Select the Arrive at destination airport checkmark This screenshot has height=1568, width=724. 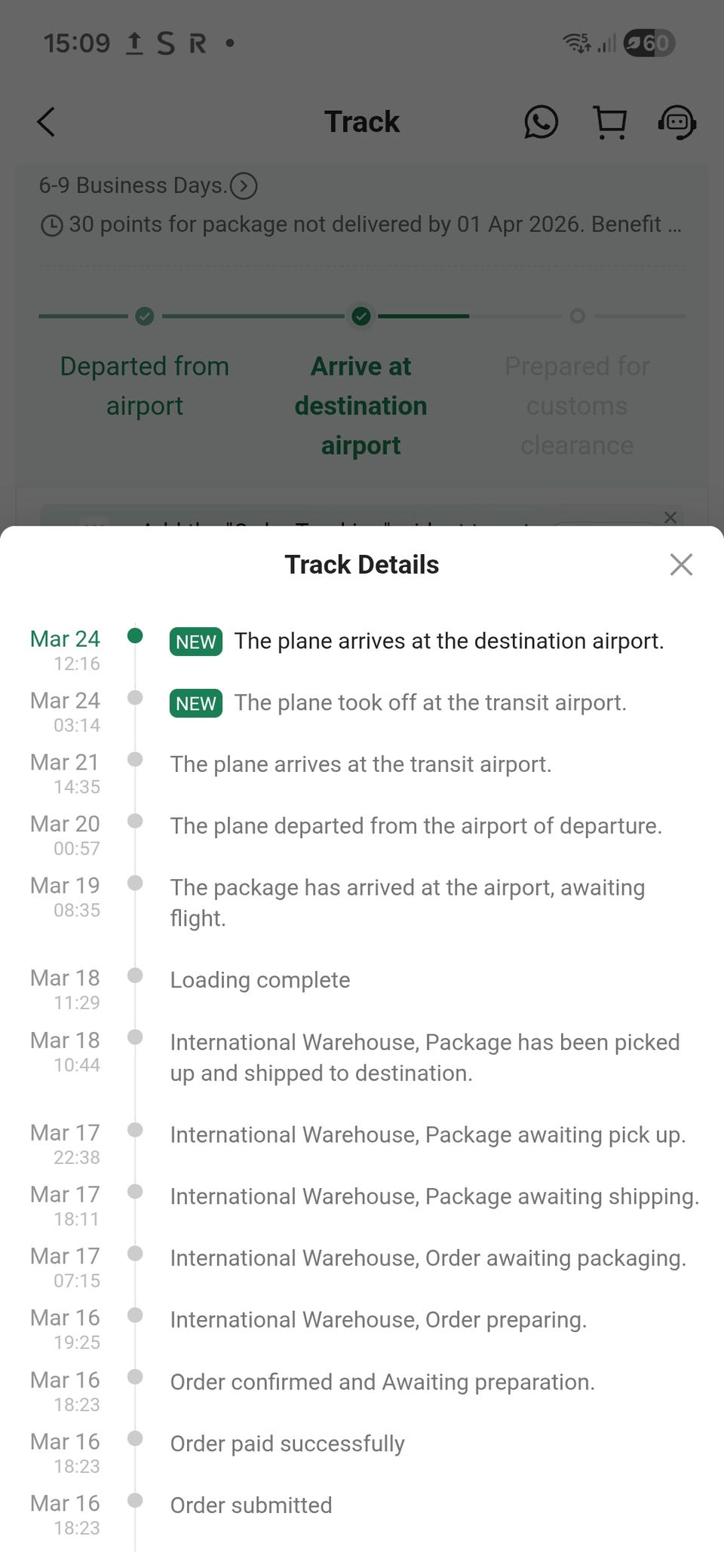[x=361, y=317]
